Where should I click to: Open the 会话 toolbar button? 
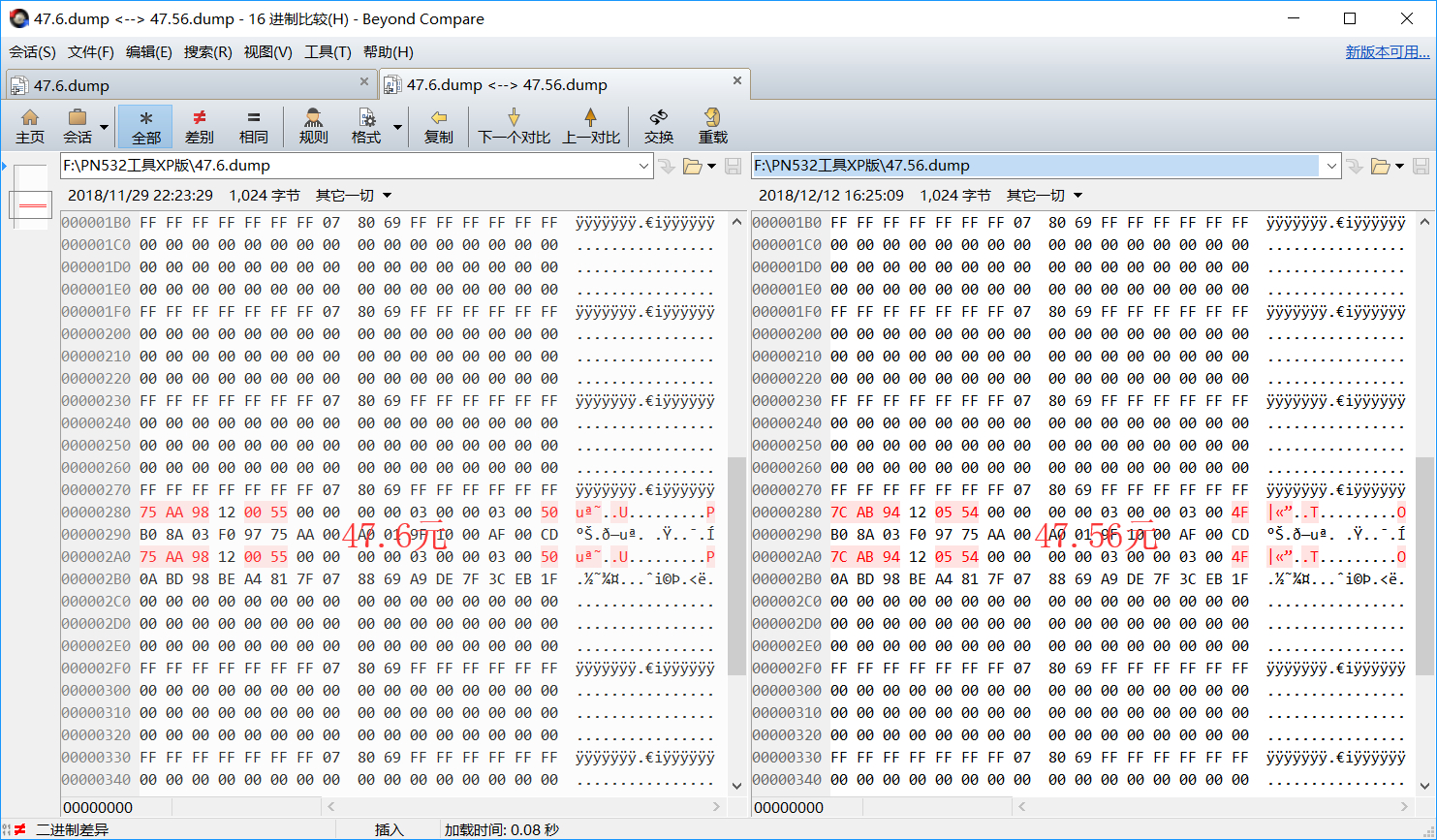click(x=78, y=127)
